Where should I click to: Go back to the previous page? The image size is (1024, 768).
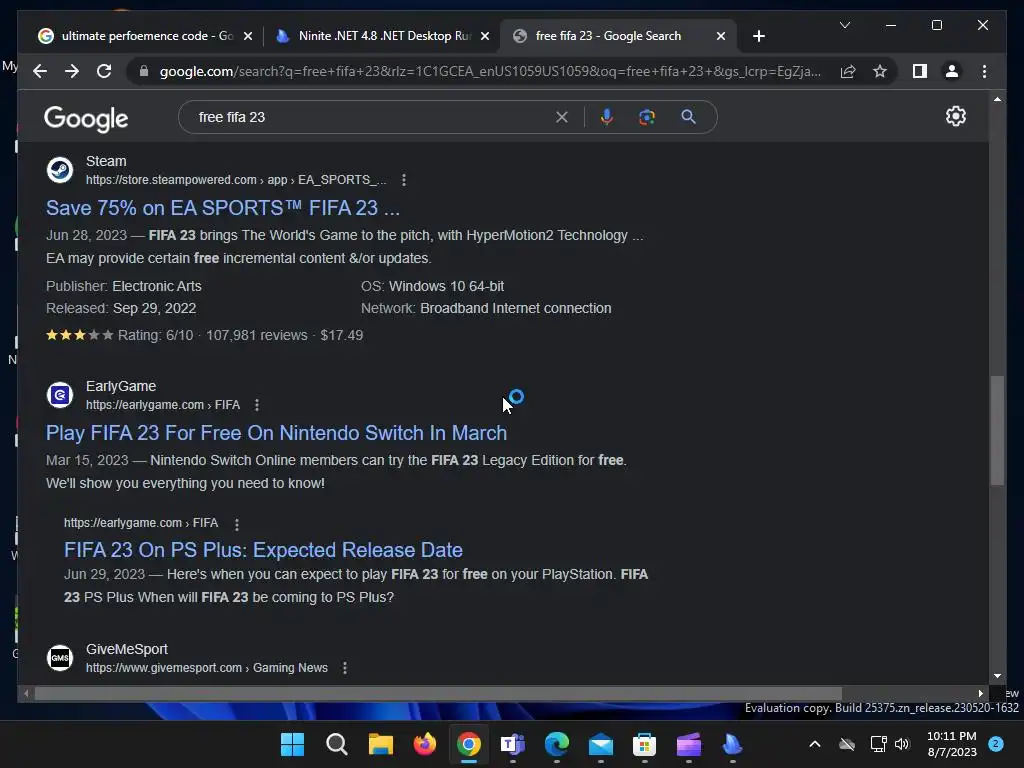tap(40, 71)
